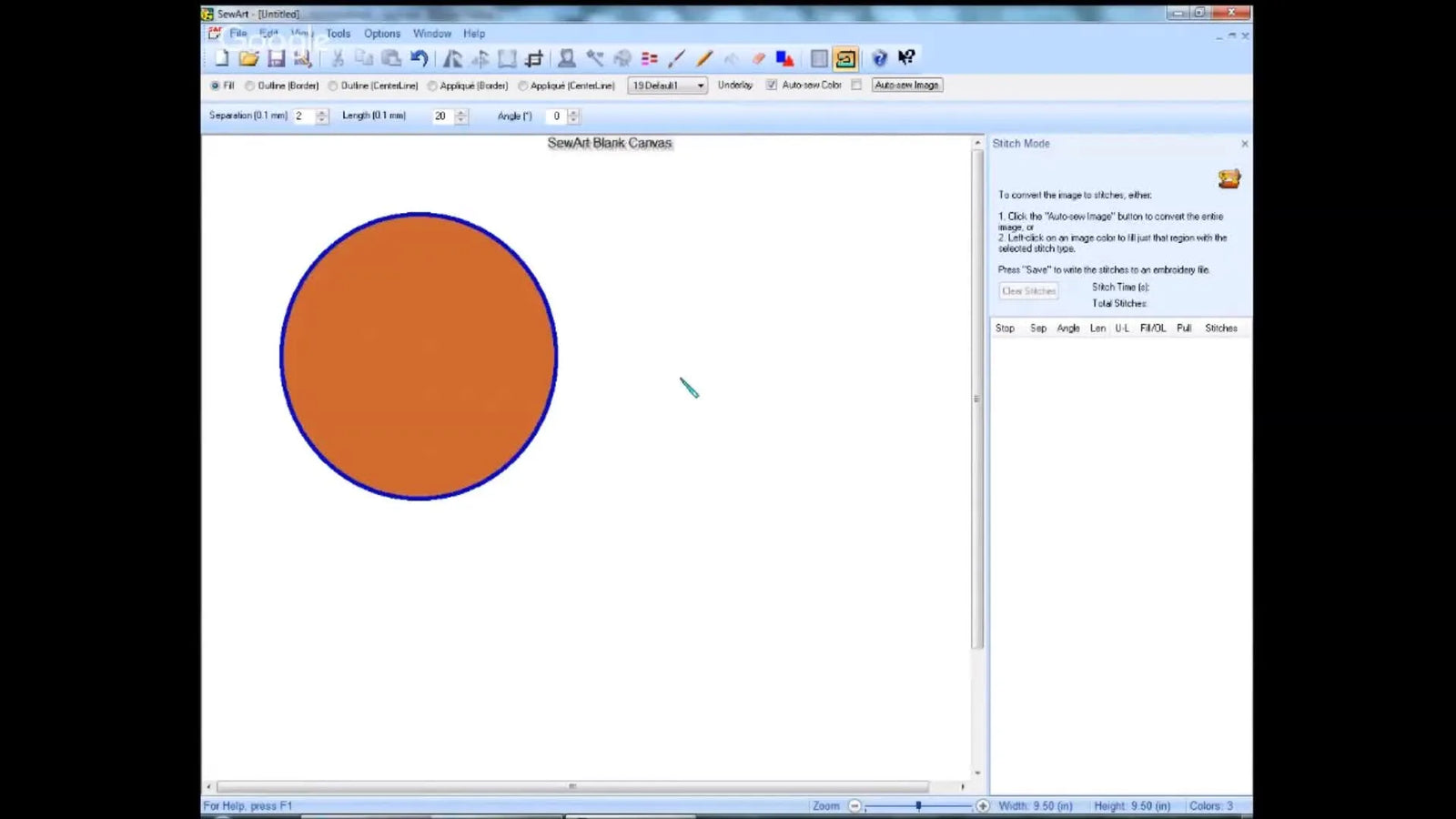Screen dimensions: 1456x819
Task: Toggle the Underlay checkbox
Action: click(x=772, y=85)
